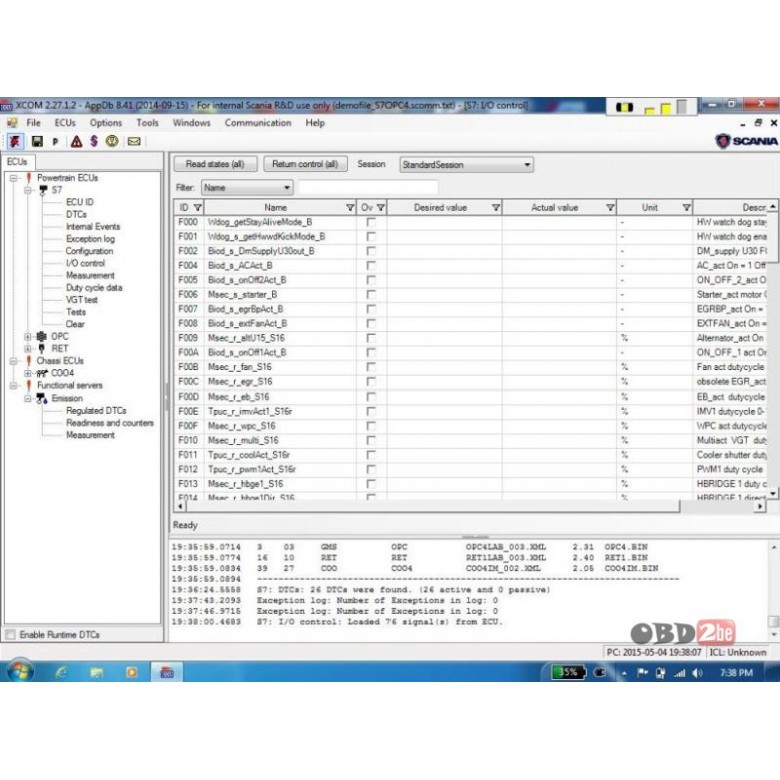Click the RET ECU icon in tree
Image resolution: width=780 pixels, height=780 pixels.
tap(42, 349)
